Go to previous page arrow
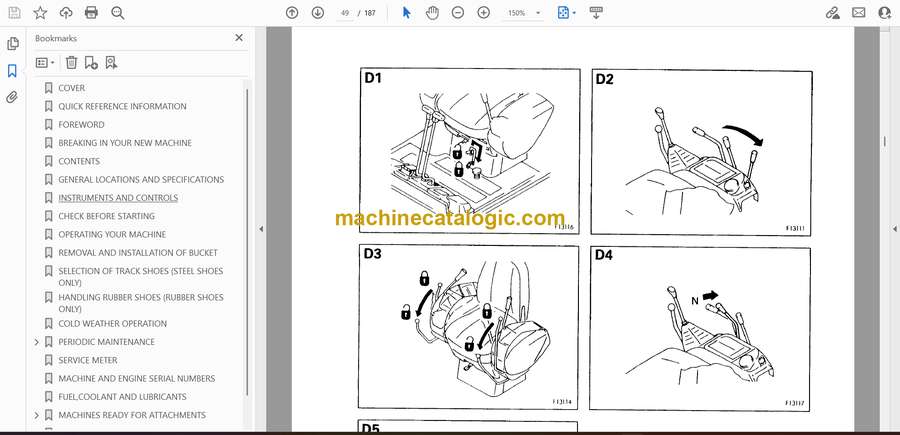 tap(292, 13)
